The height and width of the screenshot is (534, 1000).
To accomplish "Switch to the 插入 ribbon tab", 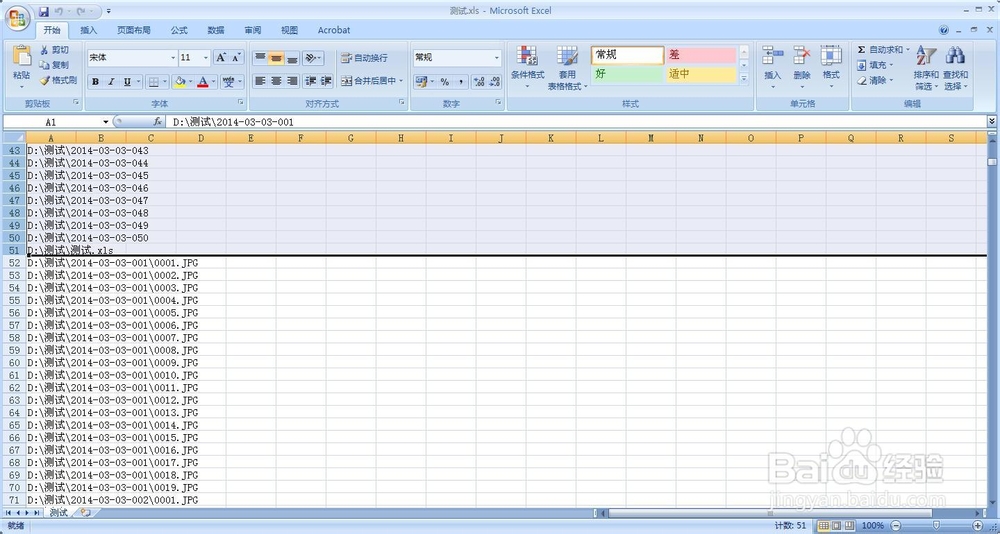I will click(89, 30).
